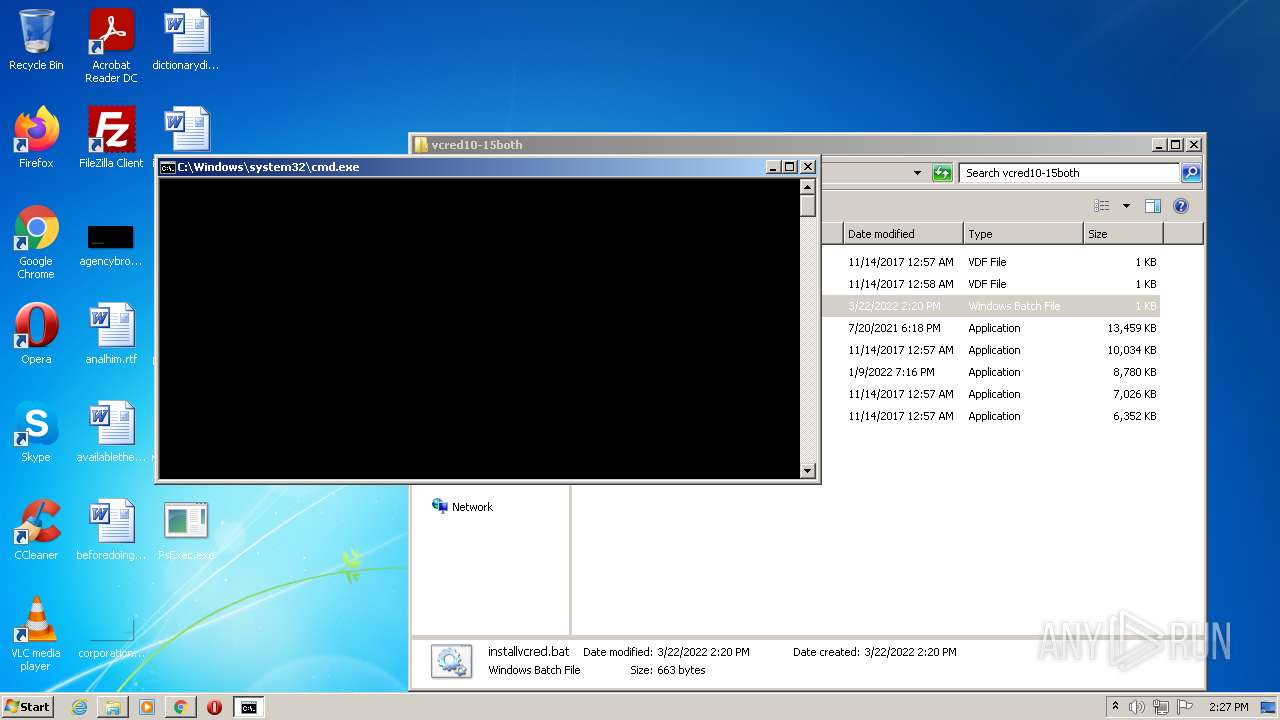
Task: Click the Internet Explorer taskbar icon
Action: (x=80, y=707)
